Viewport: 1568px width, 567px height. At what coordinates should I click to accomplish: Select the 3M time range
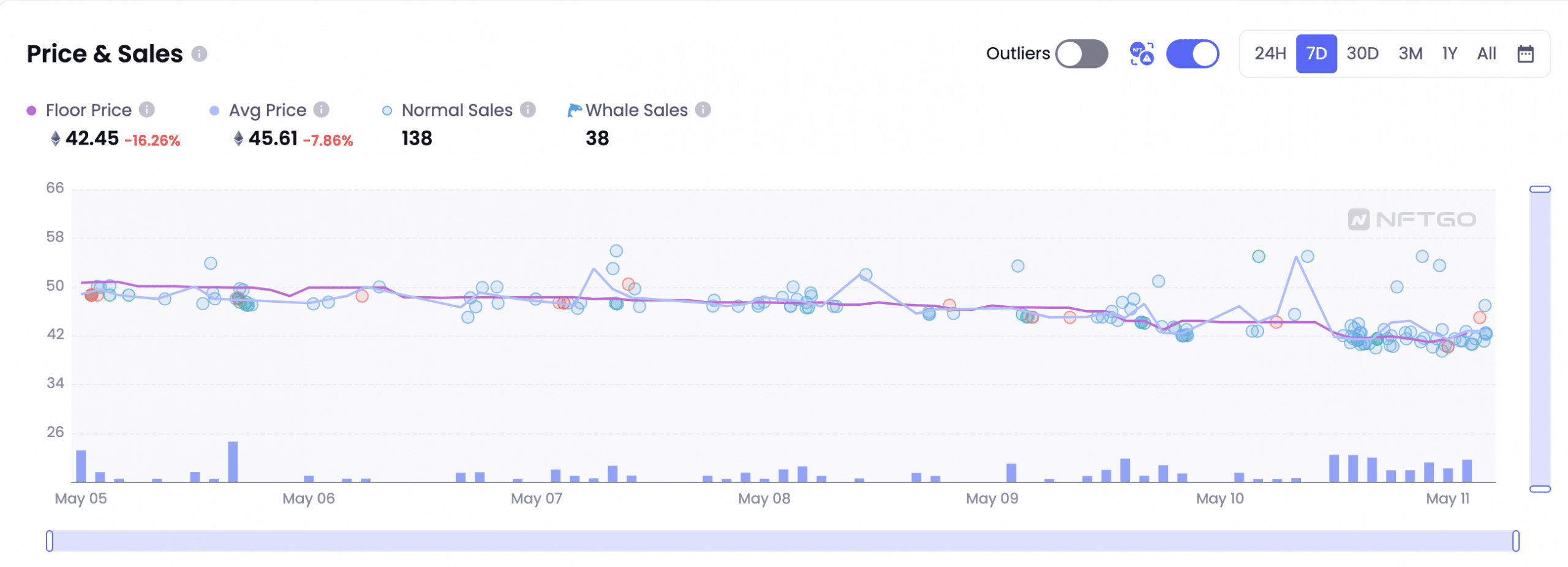click(1410, 54)
